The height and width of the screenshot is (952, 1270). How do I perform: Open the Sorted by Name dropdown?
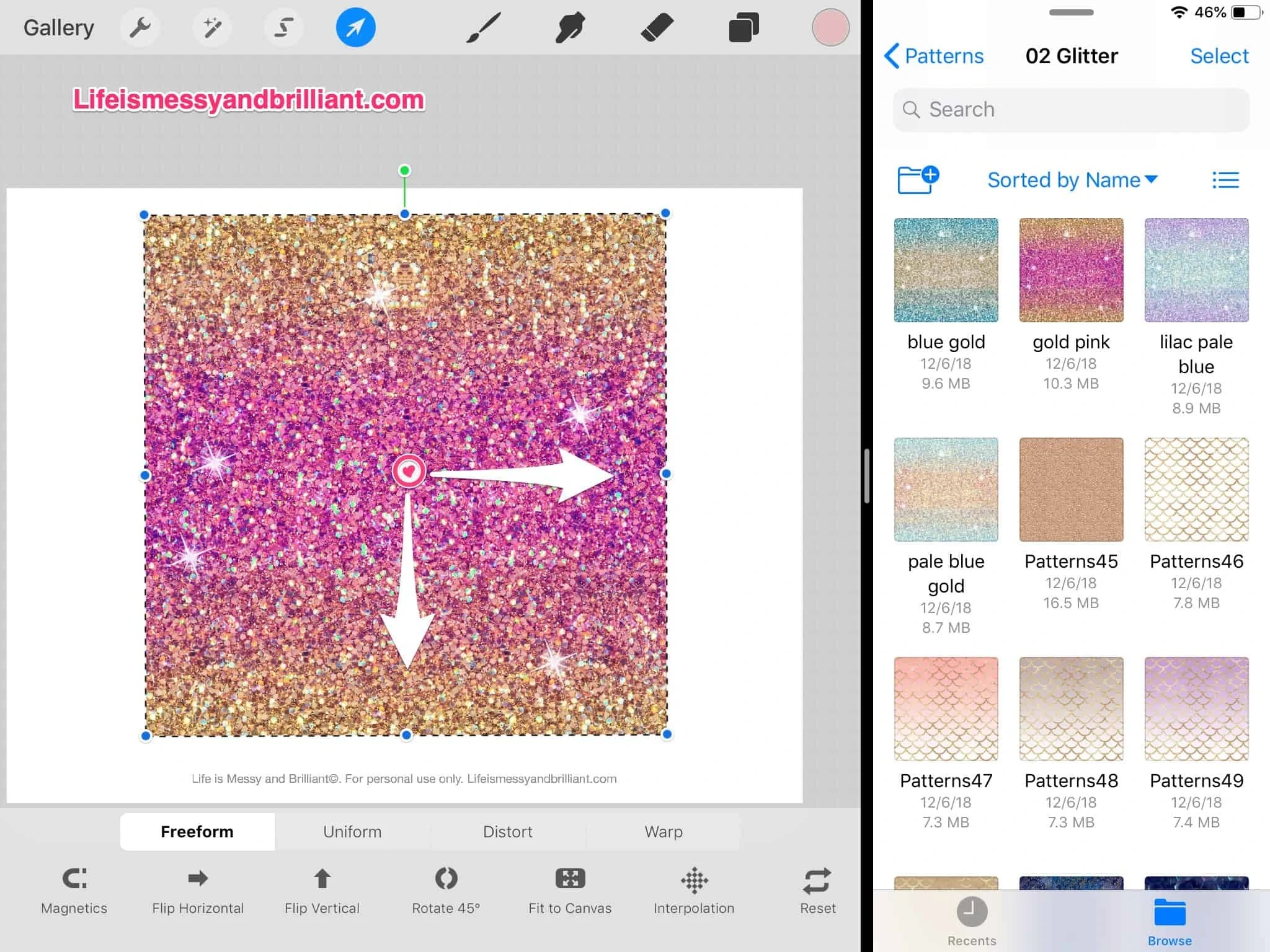1072,180
